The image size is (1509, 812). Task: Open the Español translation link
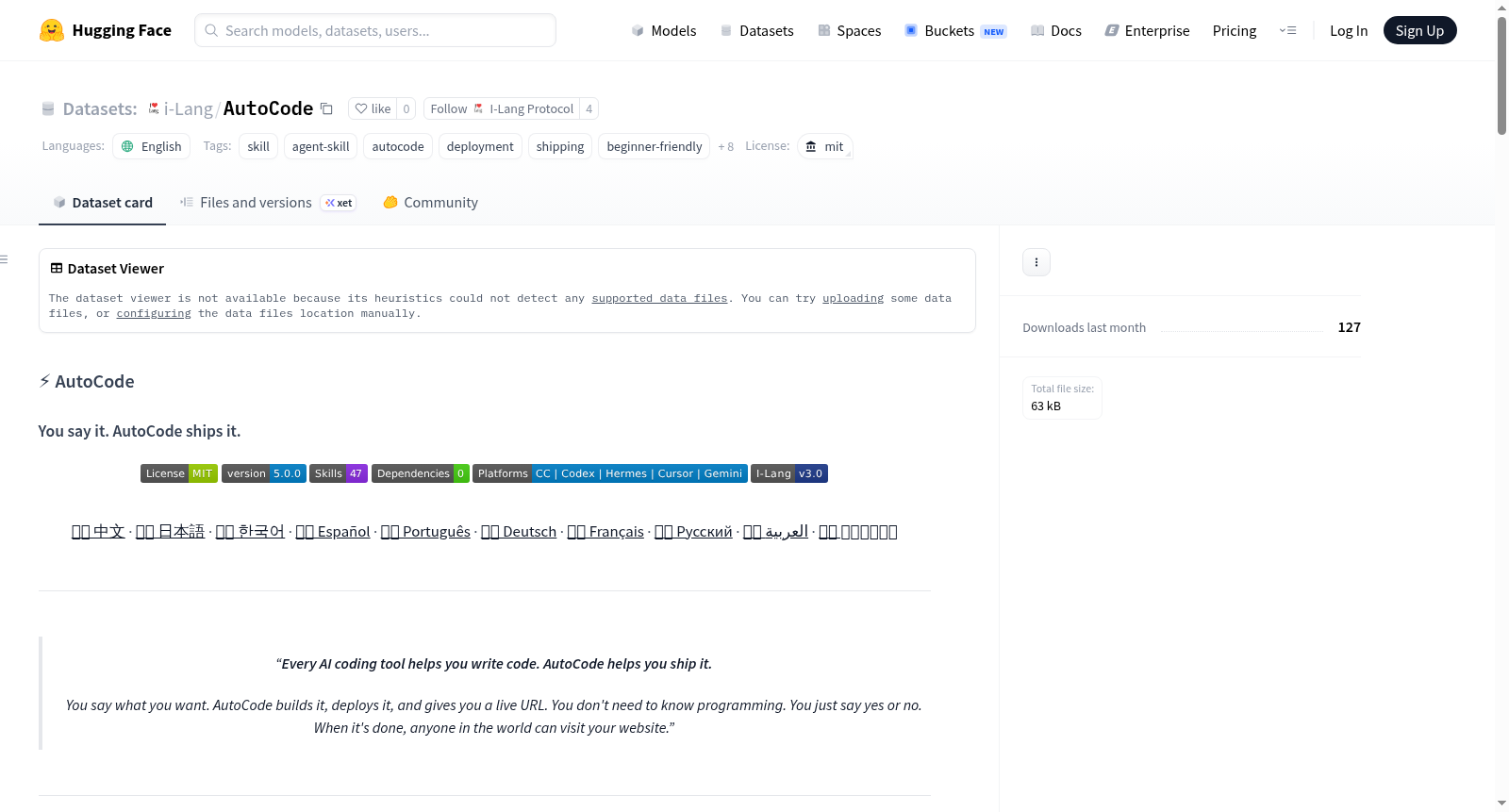point(333,532)
